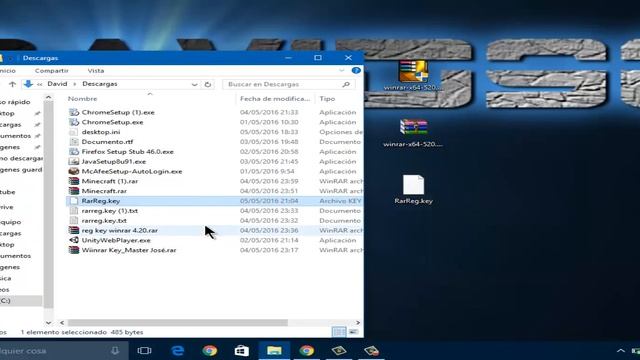Open the Chrome taskbar icon beside the Edge icon

pyautogui.click(x=210, y=351)
